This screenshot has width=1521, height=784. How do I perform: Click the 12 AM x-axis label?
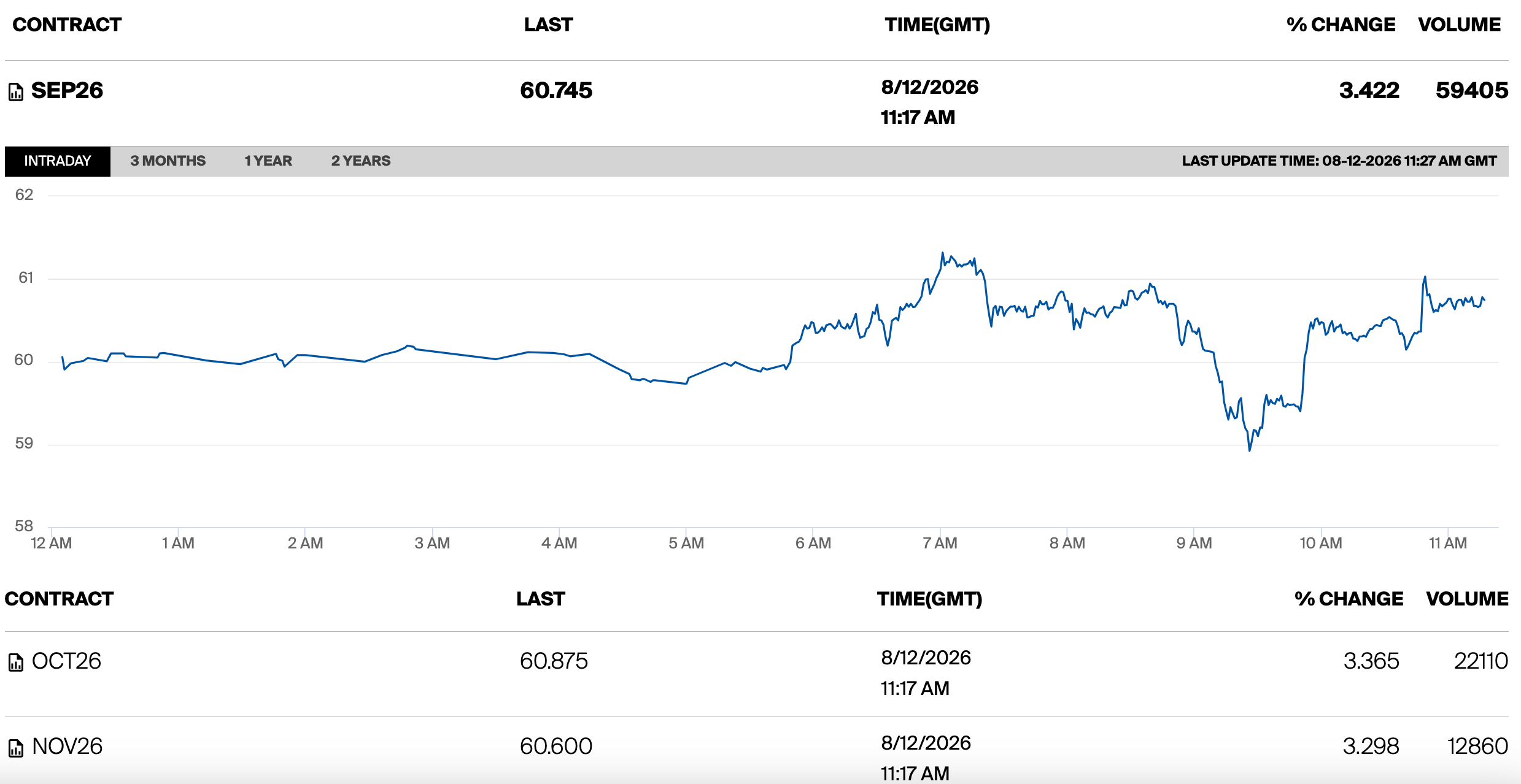point(52,544)
